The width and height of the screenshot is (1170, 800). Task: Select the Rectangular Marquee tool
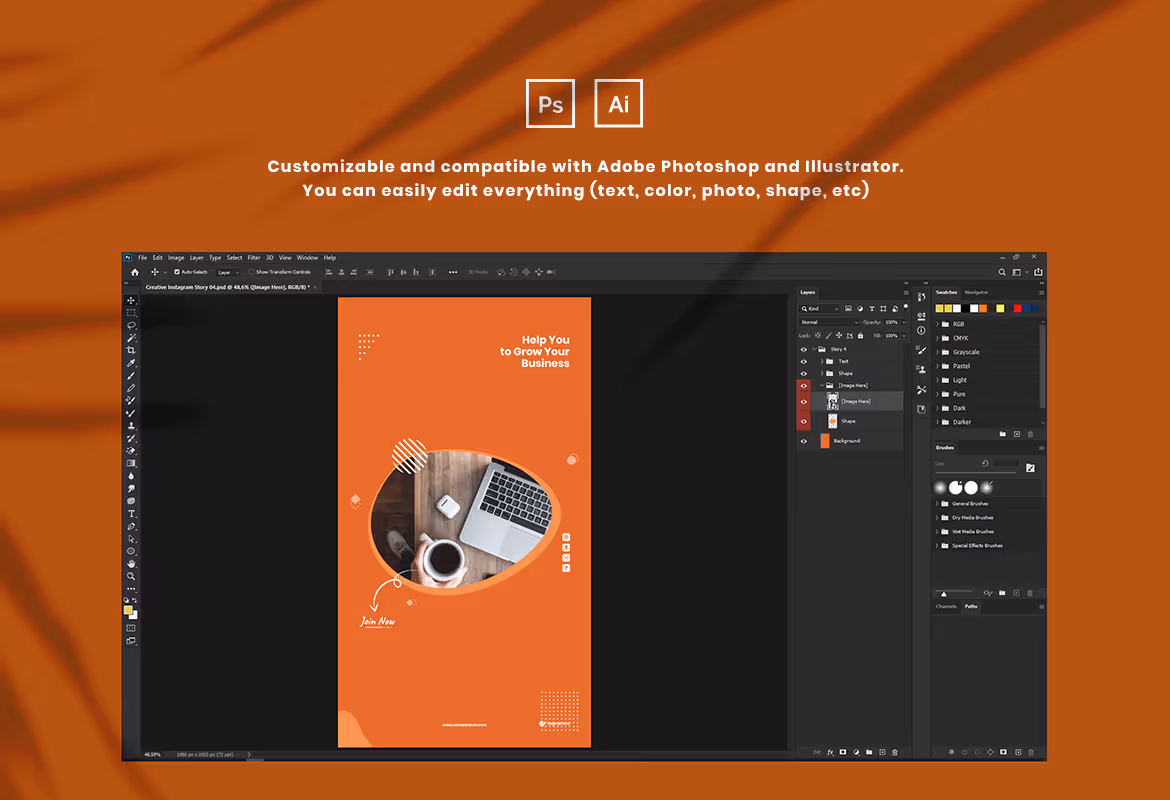(x=131, y=313)
